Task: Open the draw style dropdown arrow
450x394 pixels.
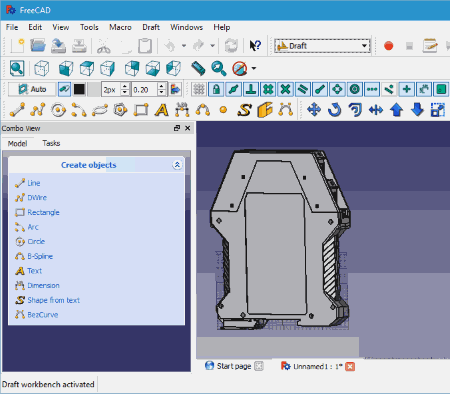Action: [x=254, y=68]
